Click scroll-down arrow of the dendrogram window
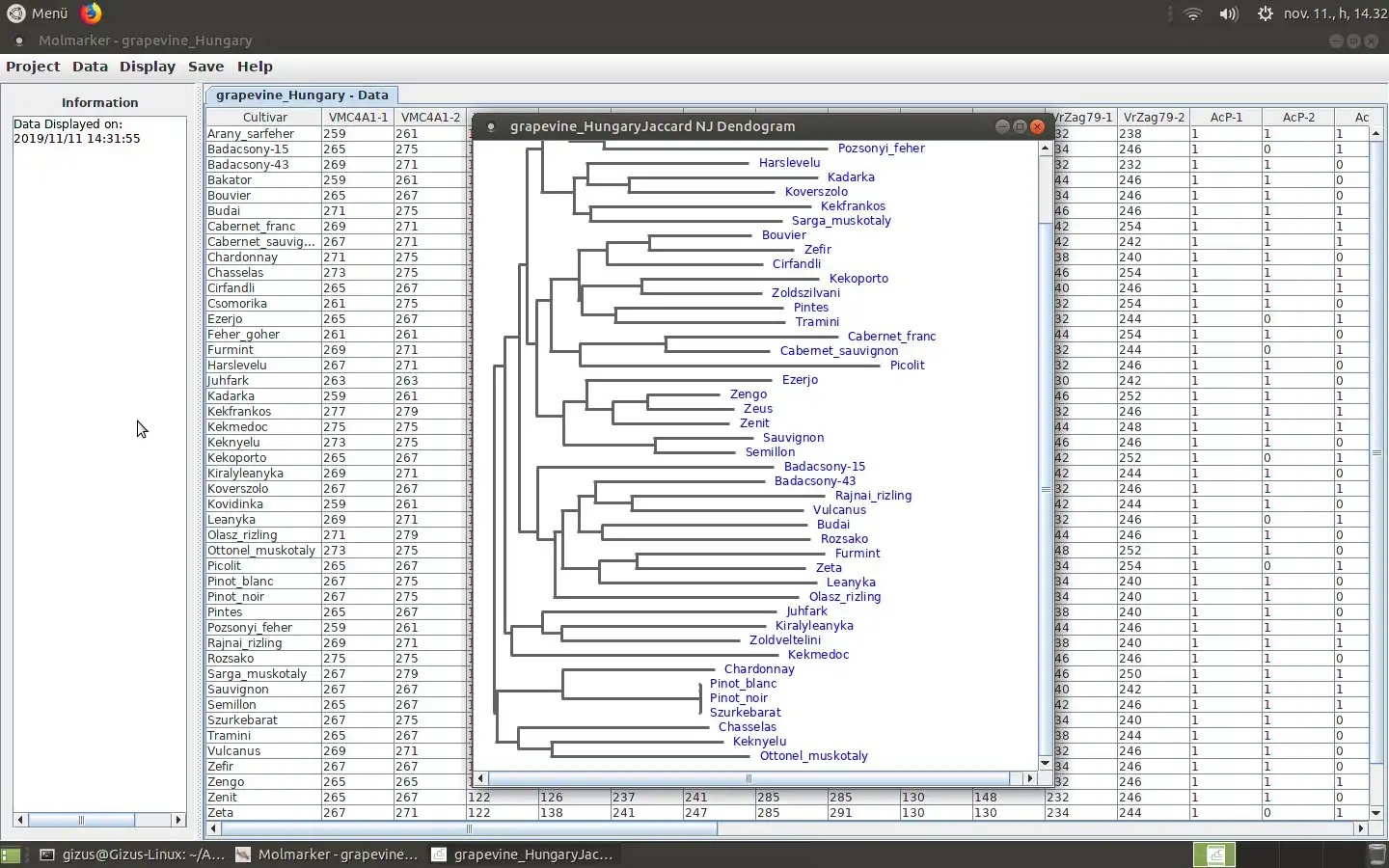1389x868 pixels. [x=1045, y=763]
